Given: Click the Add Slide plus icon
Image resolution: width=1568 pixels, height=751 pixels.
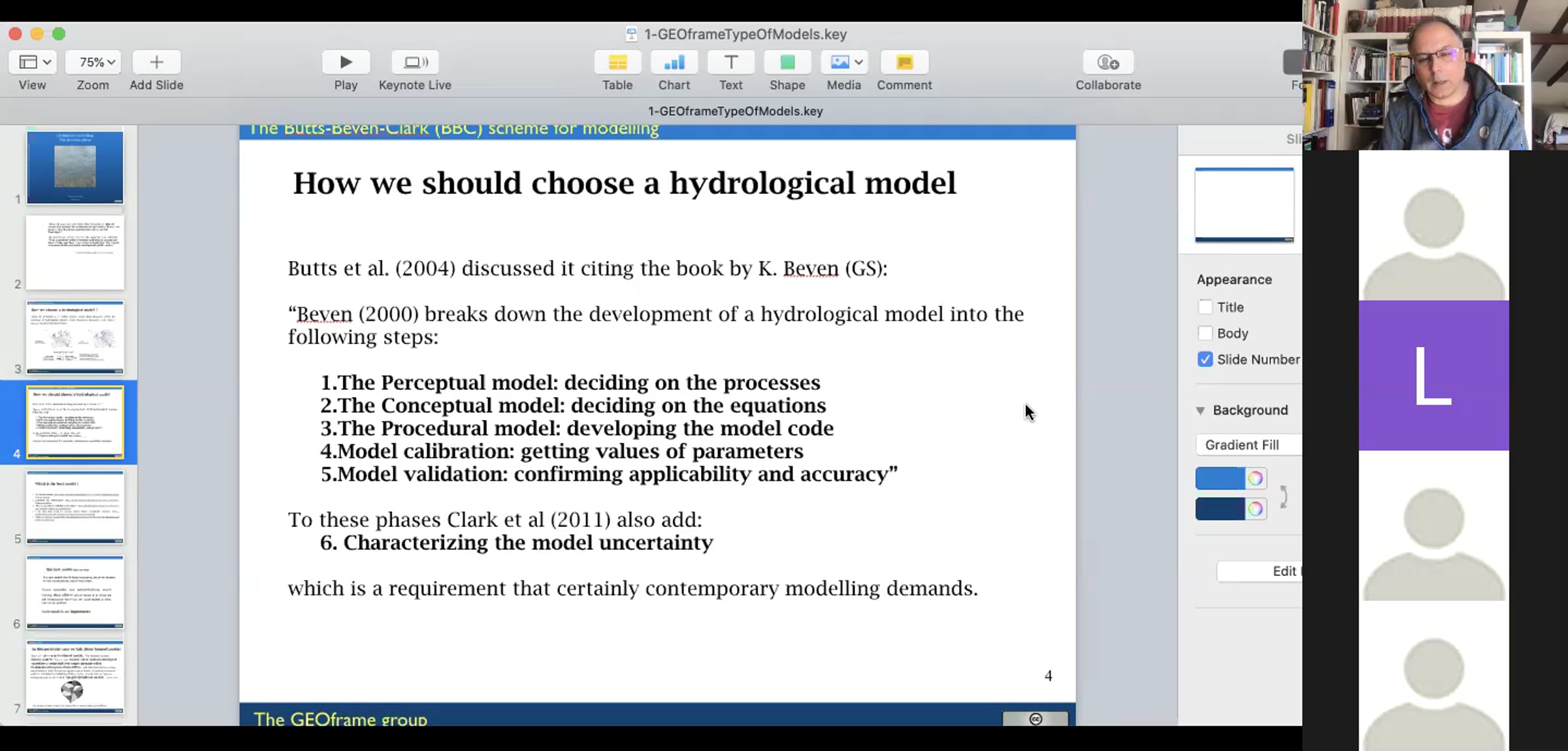Looking at the screenshot, I should pyautogui.click(x=156, y=62).
